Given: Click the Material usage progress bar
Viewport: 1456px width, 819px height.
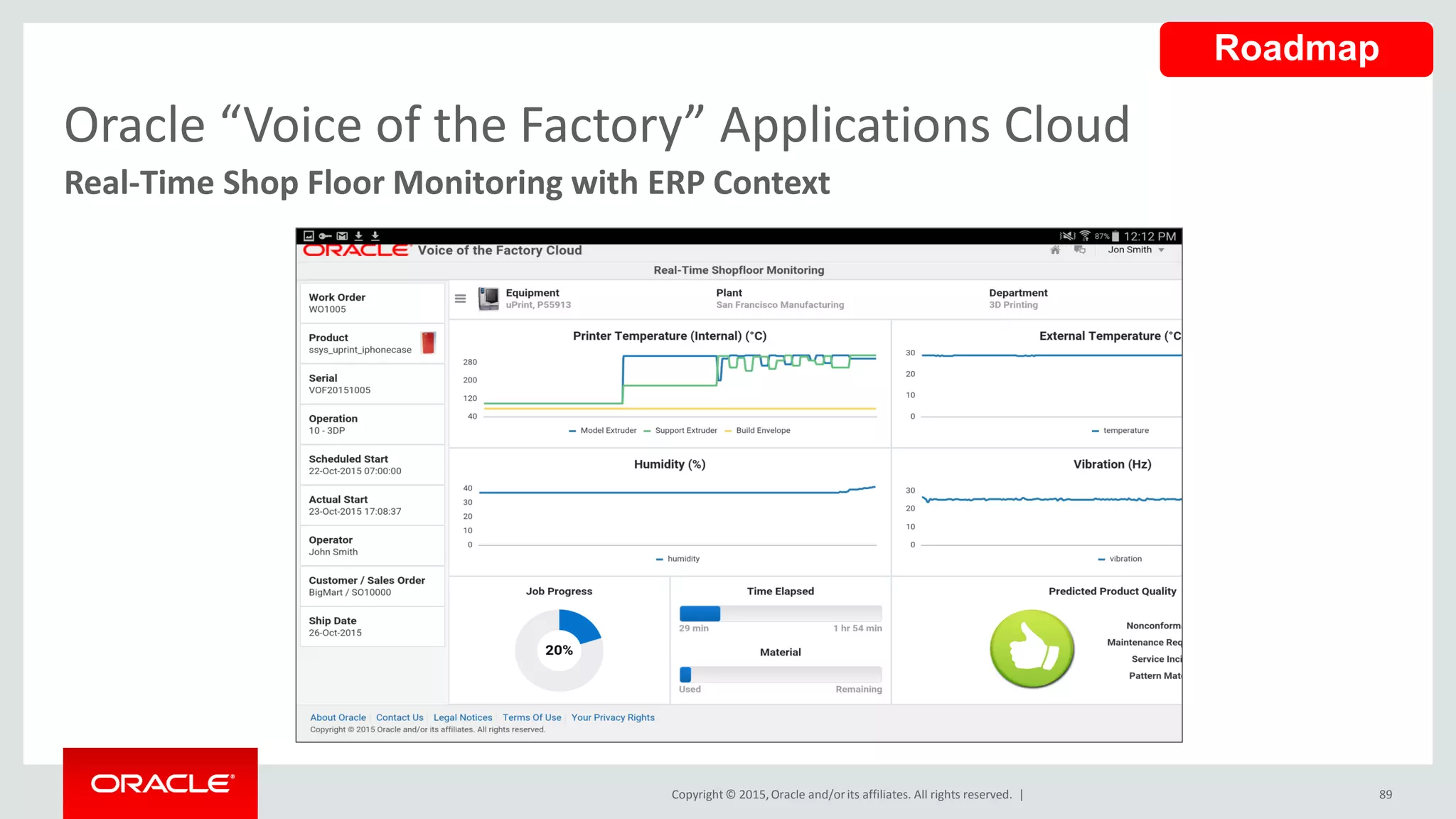Looking at the screenshot, I should coord(781,675).
